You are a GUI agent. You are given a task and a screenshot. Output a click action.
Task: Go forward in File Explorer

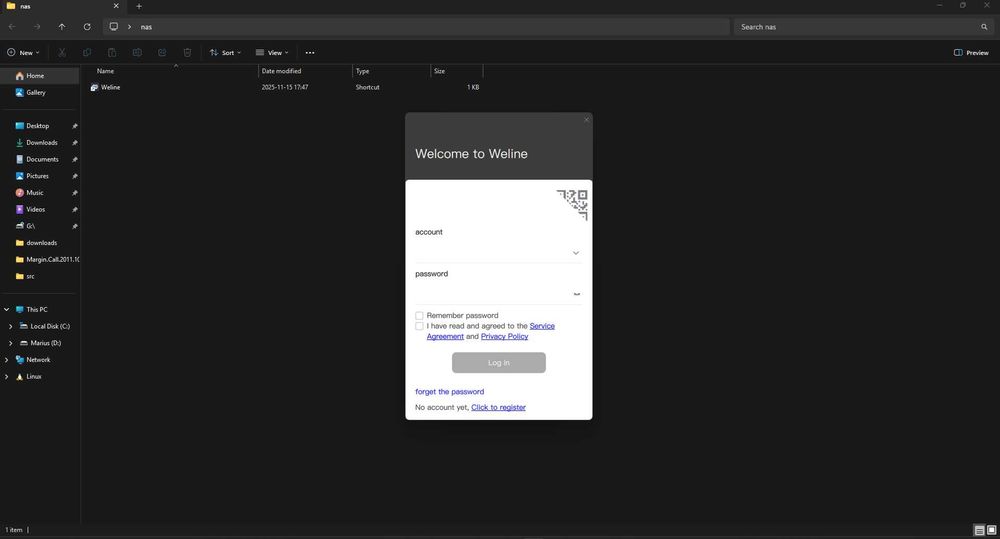tap(37, 27)
